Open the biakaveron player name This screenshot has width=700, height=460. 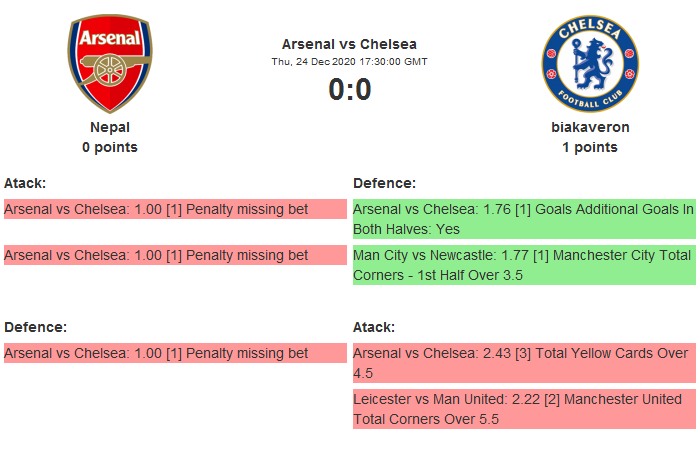(x=590, y=127)
